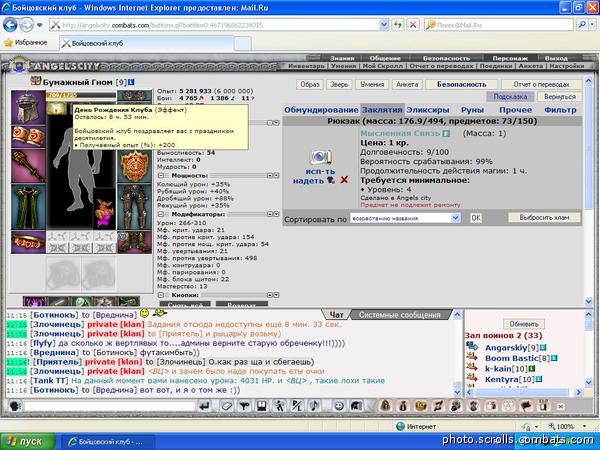Open Настройки submenu link
The image size is (600, 450).
pyautogui.click(x=567, y=66)
